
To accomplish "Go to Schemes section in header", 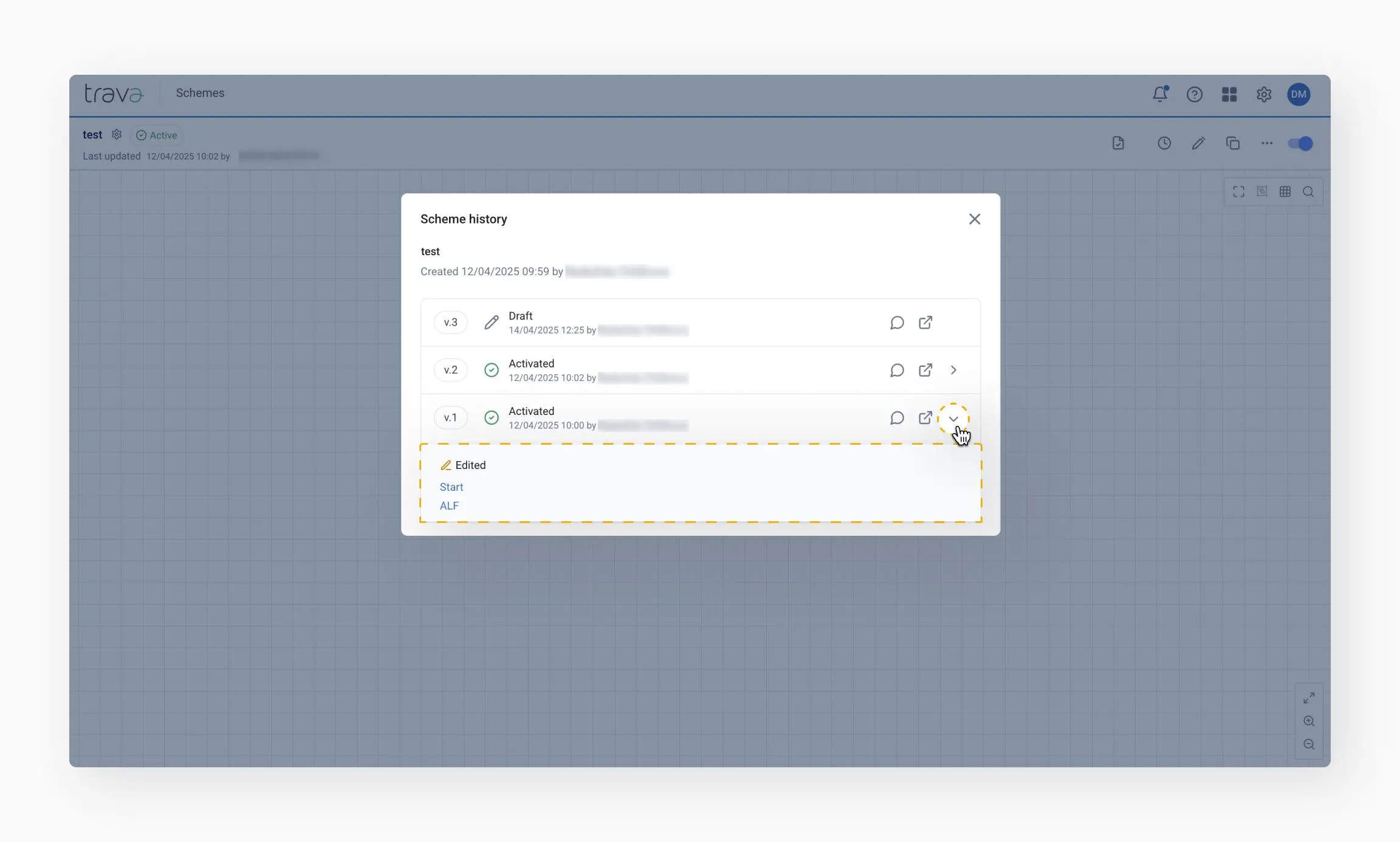I will 200,93.
